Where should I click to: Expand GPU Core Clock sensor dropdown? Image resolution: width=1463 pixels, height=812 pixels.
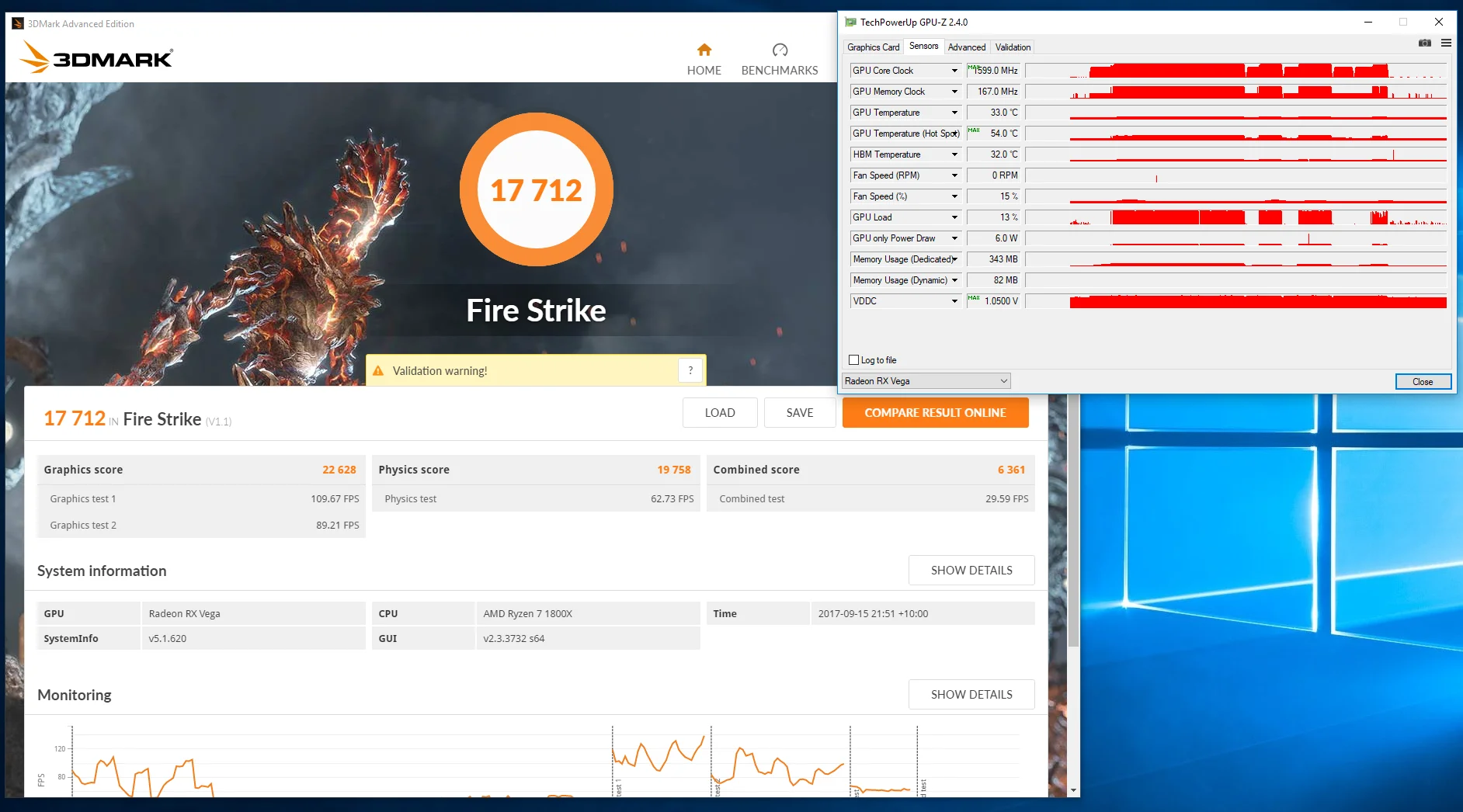(x=954, y=71)
